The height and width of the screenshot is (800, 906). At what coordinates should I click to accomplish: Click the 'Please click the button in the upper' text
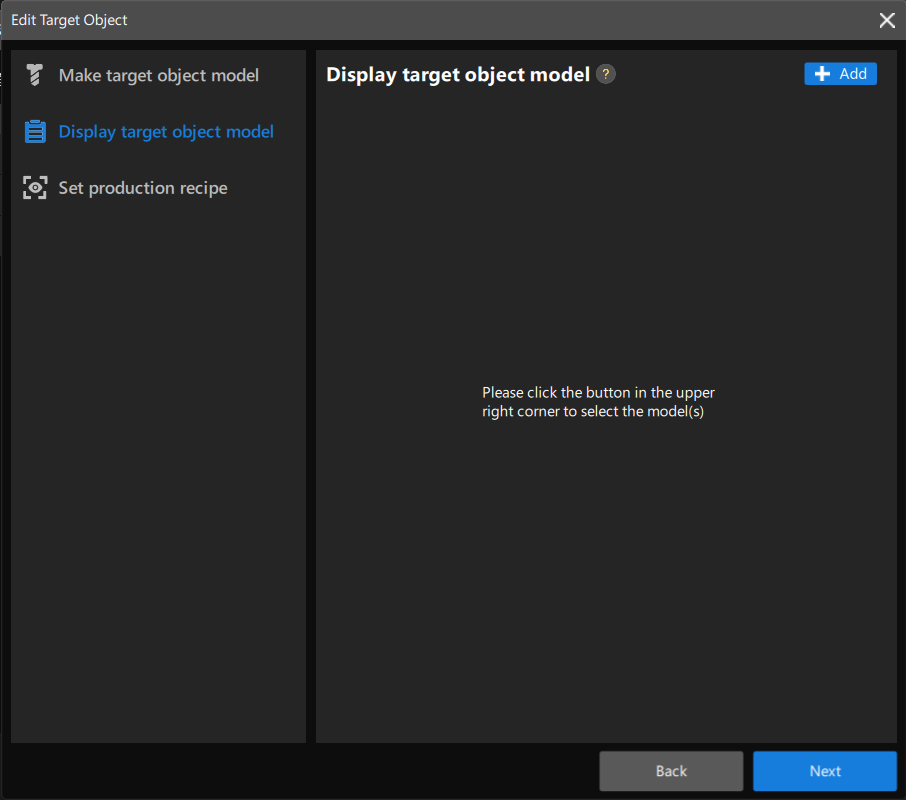pos(598,392)
